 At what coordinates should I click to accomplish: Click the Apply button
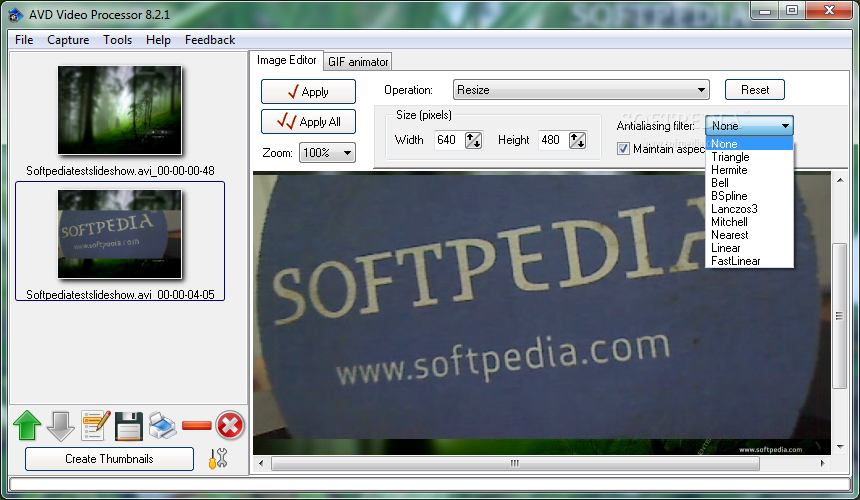(308, 92)
